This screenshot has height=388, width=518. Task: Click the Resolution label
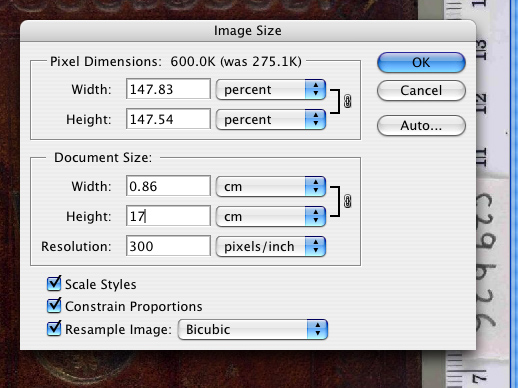pos(76,246)
